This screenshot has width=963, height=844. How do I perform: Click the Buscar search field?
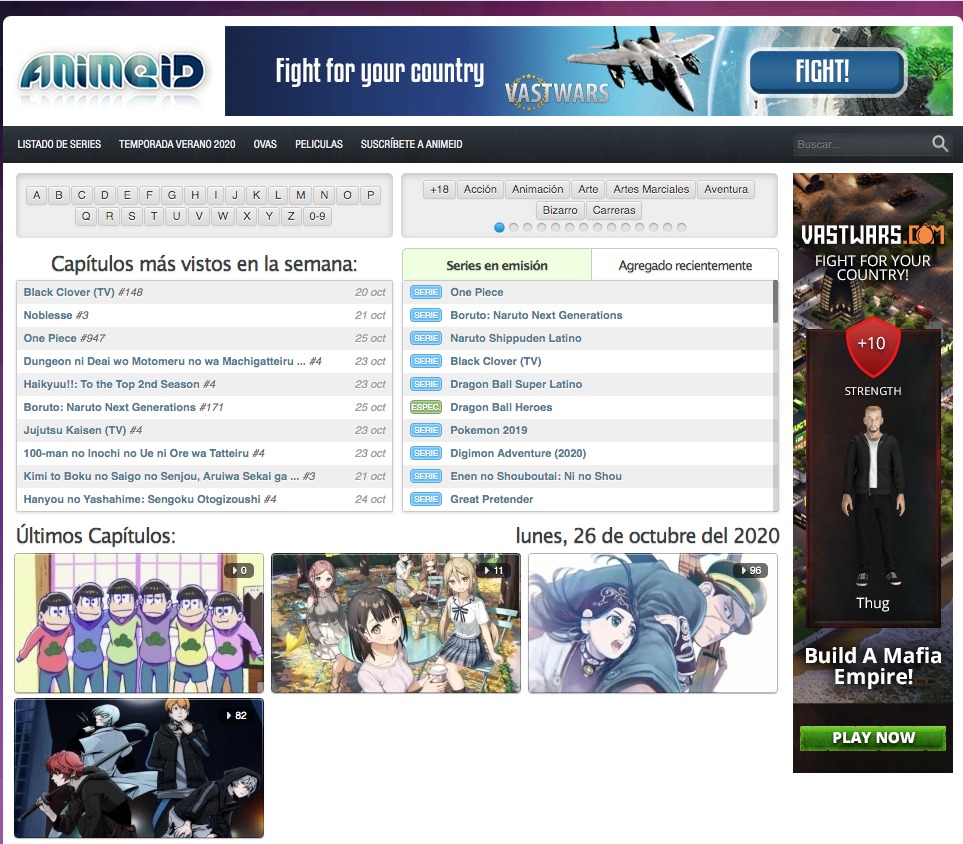pos(862,144)
